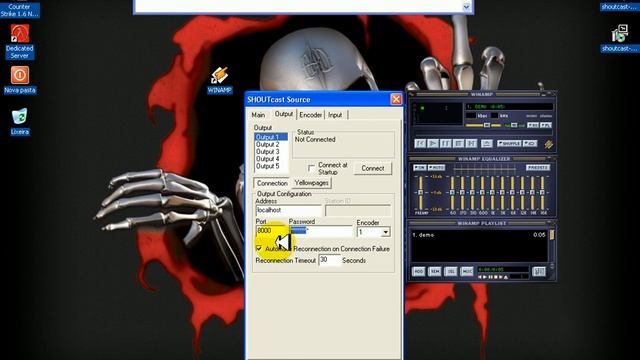Switch to the Main tab in SHOUTcast Source
The width and height of the screenshot is (640, 360).
pyautogui.click(x=258, y=115)
